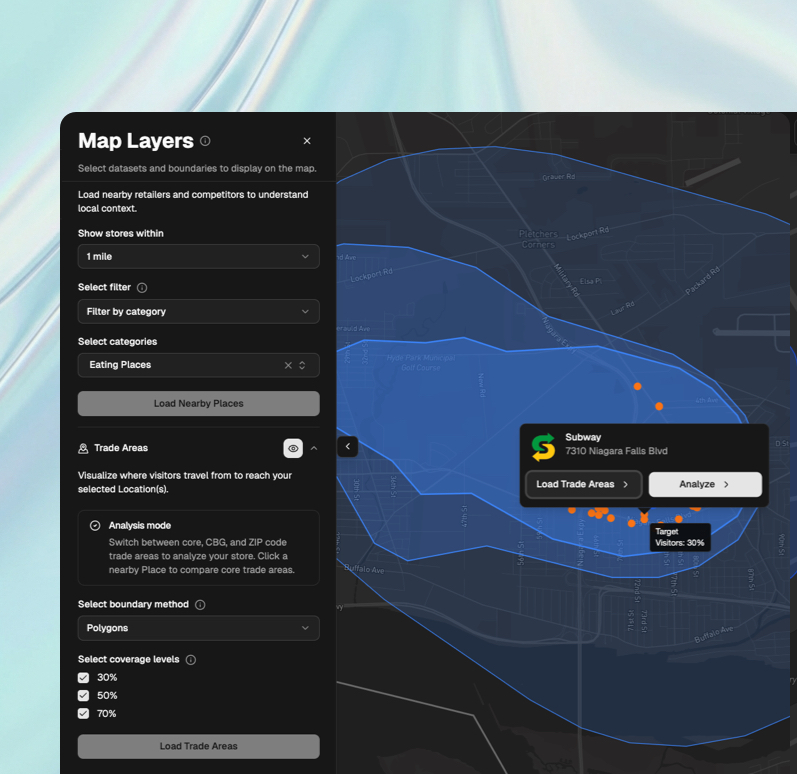Uncheck the 50% coverage level

tap(84, 696)
